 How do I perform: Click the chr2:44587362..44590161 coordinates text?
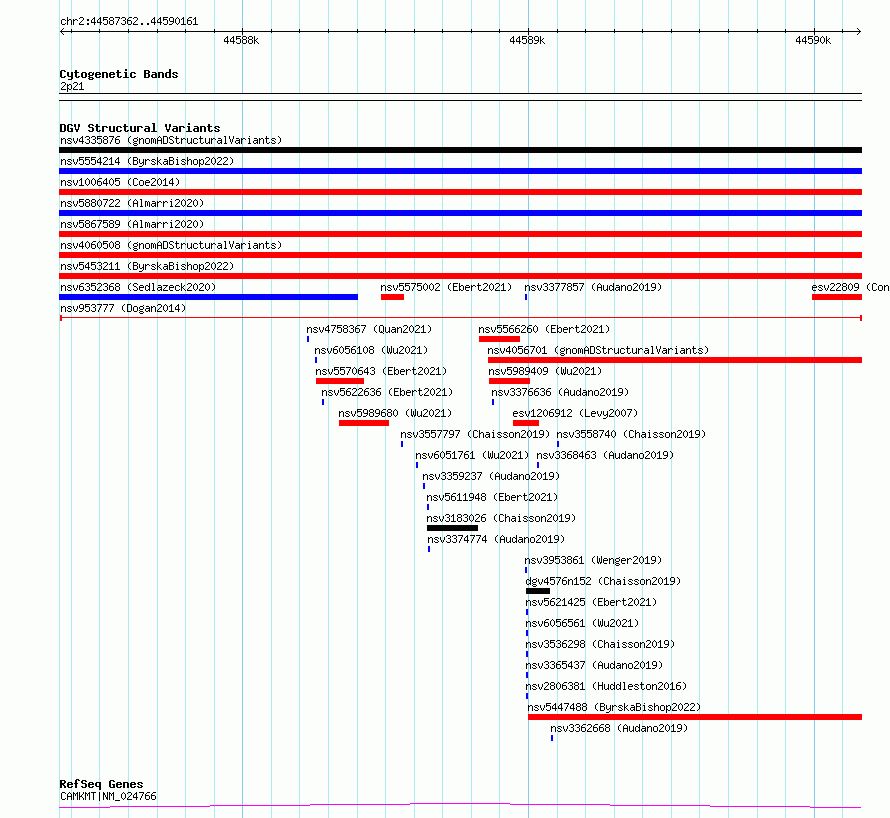click(x=129, y=22)
